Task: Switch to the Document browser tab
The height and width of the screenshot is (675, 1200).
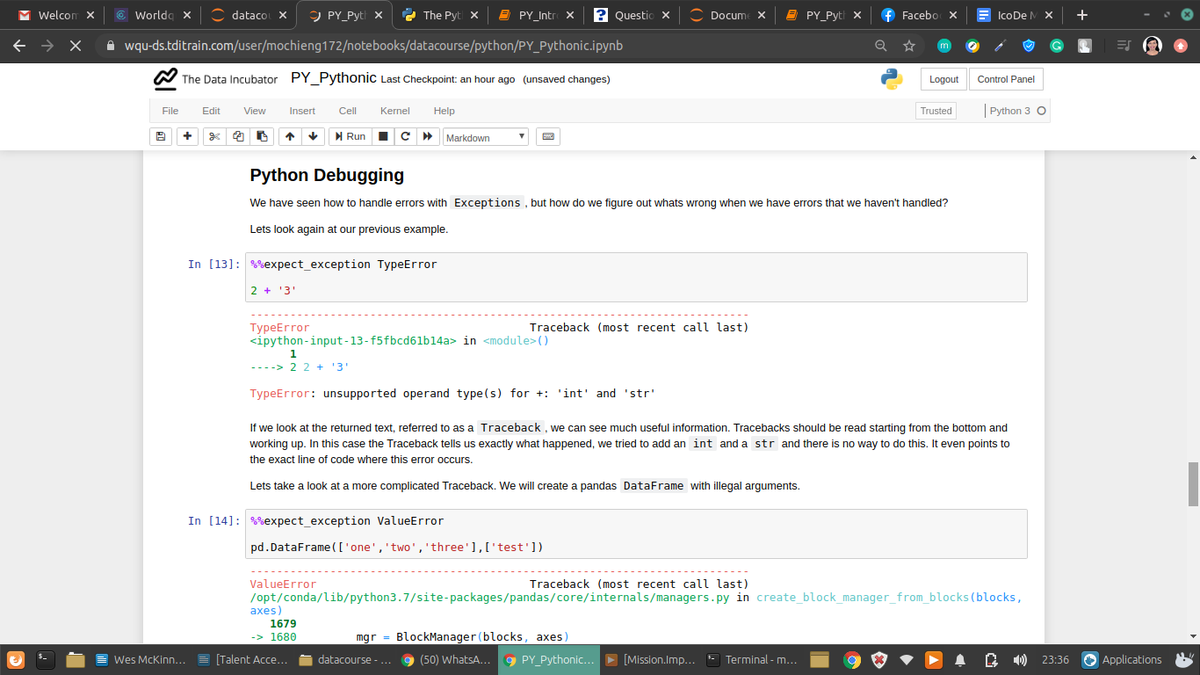Action: point(726,16)
